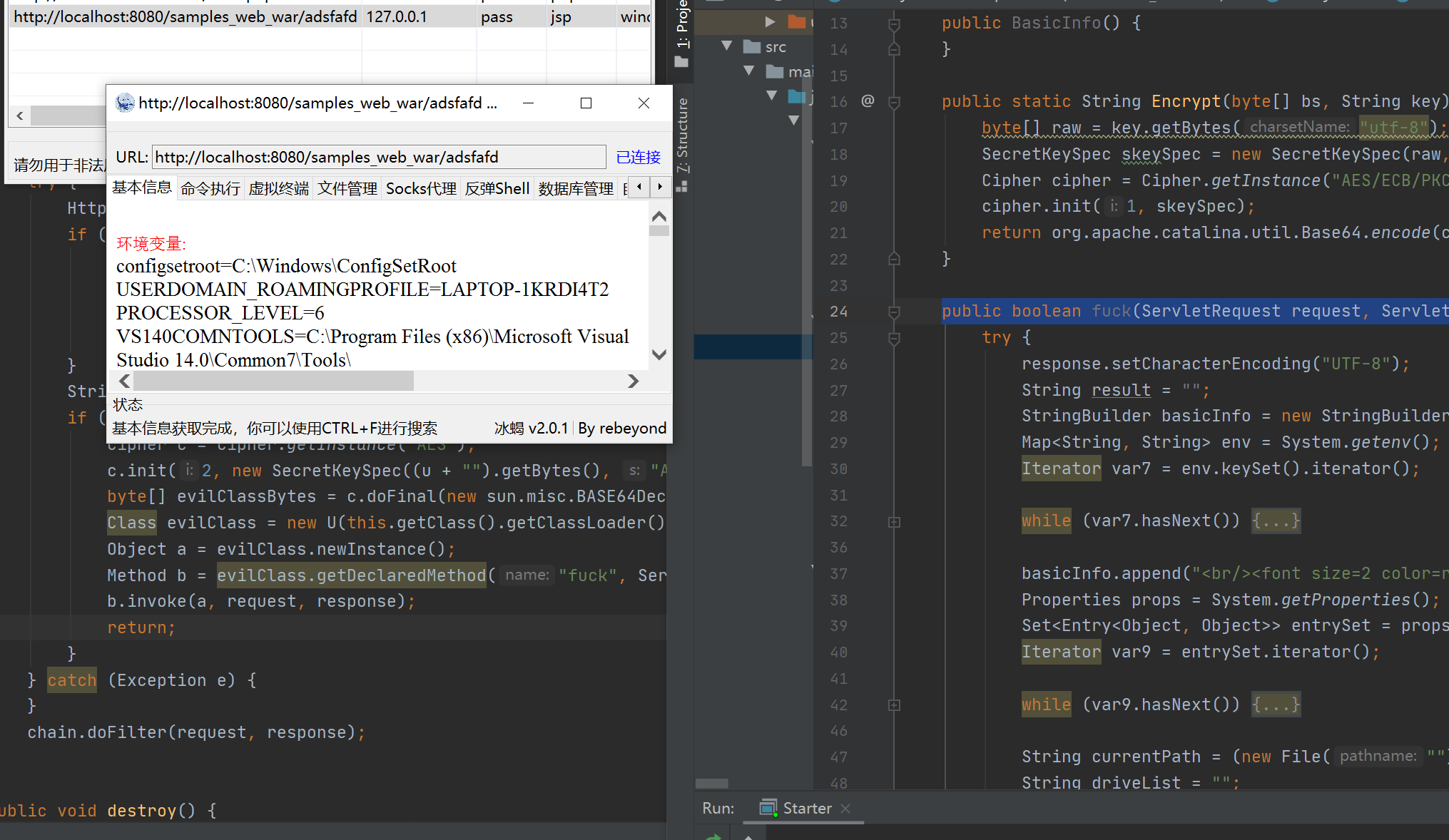Switch to the 虚拟终端 tab
The width and height of the screenshot is (1449, 840).
[x=279, y=188]
